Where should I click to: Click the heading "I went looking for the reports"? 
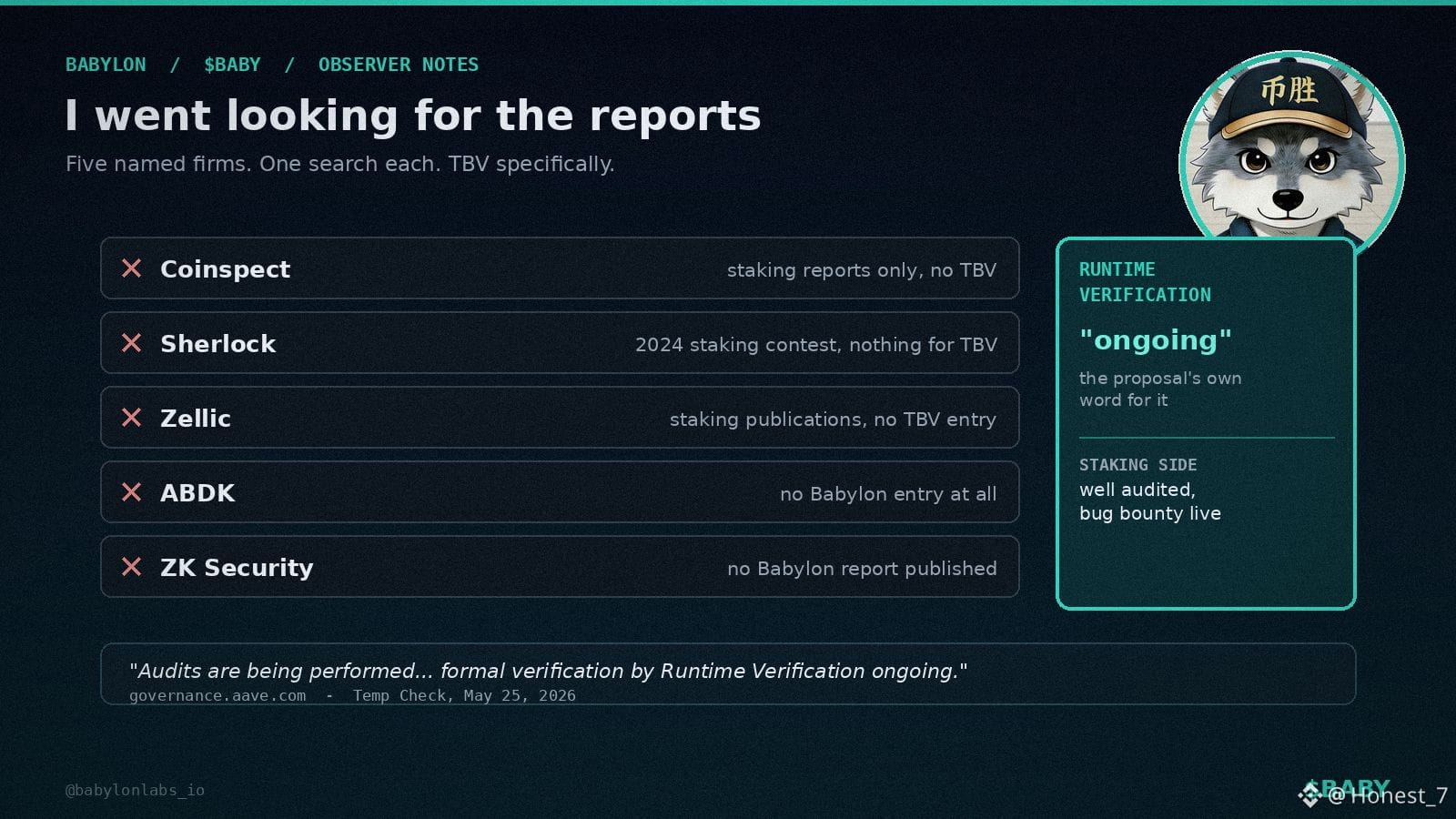point(413,116)
